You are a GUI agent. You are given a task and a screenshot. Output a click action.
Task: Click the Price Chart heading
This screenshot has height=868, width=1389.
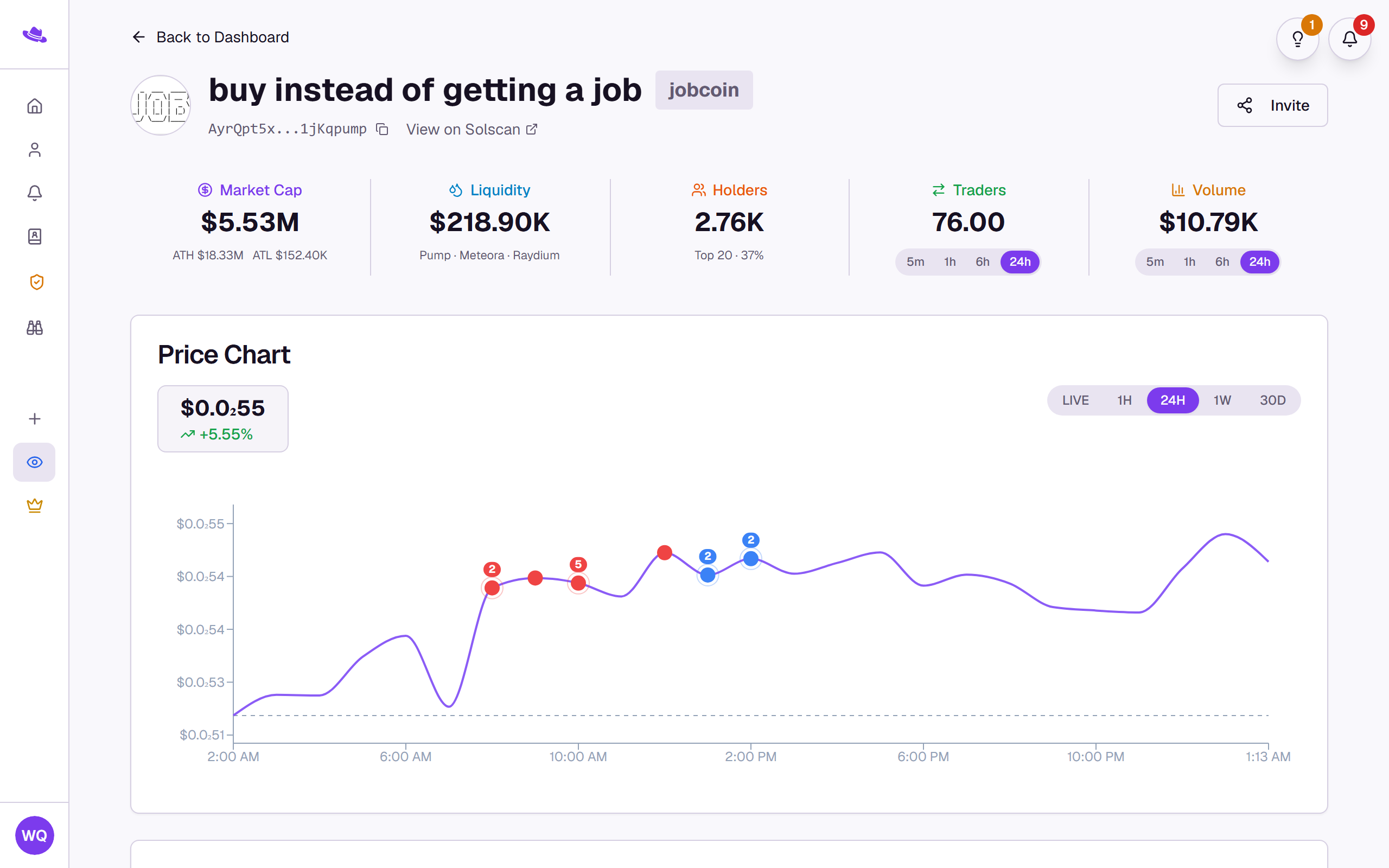[x=224, y=355]
